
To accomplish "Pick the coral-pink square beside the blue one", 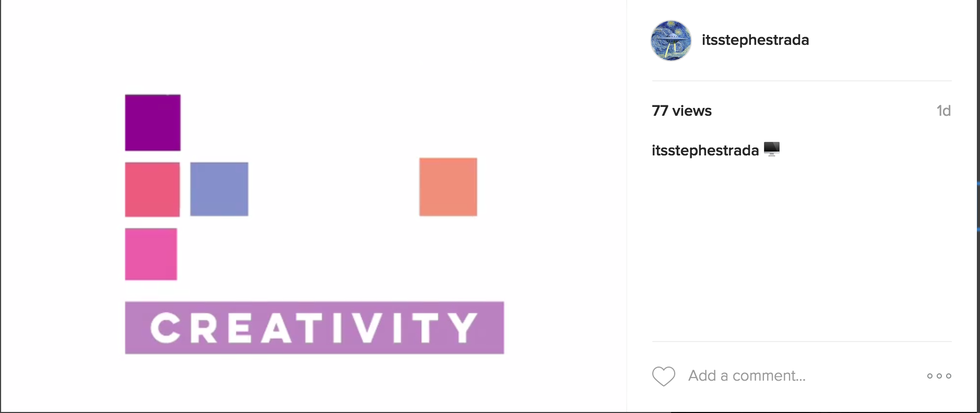I will (x=152, y=189).
